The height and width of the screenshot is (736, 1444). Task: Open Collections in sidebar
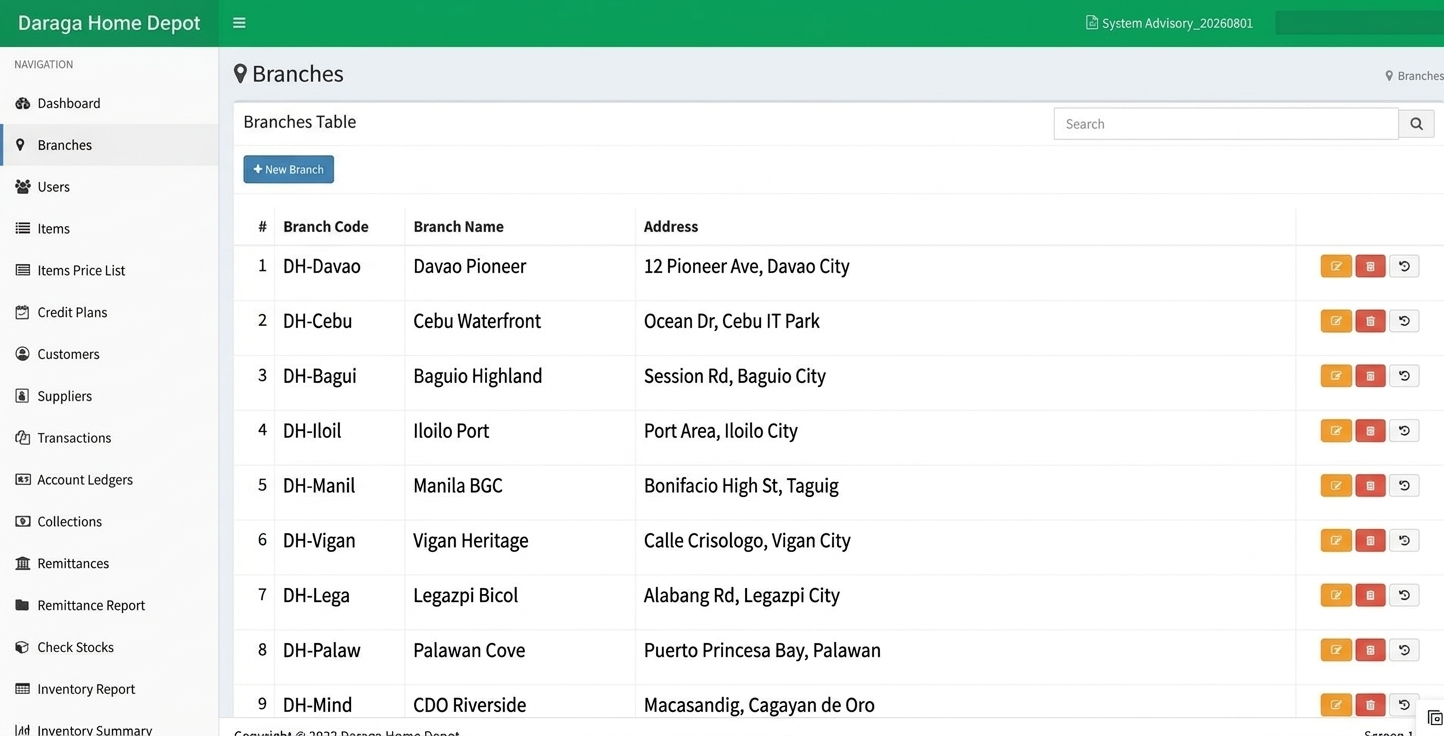[109, 522]
